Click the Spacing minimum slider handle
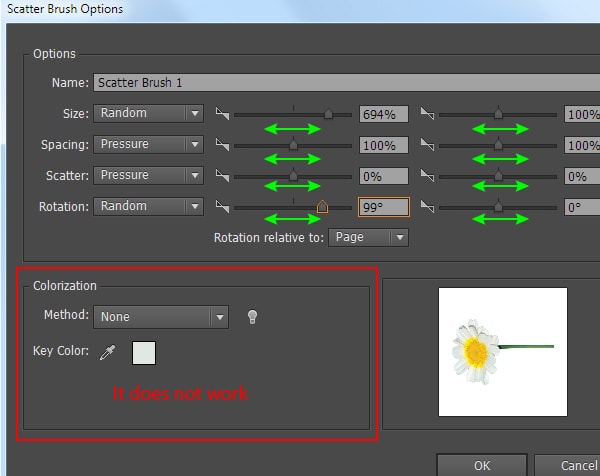 [x=293, y=145]
